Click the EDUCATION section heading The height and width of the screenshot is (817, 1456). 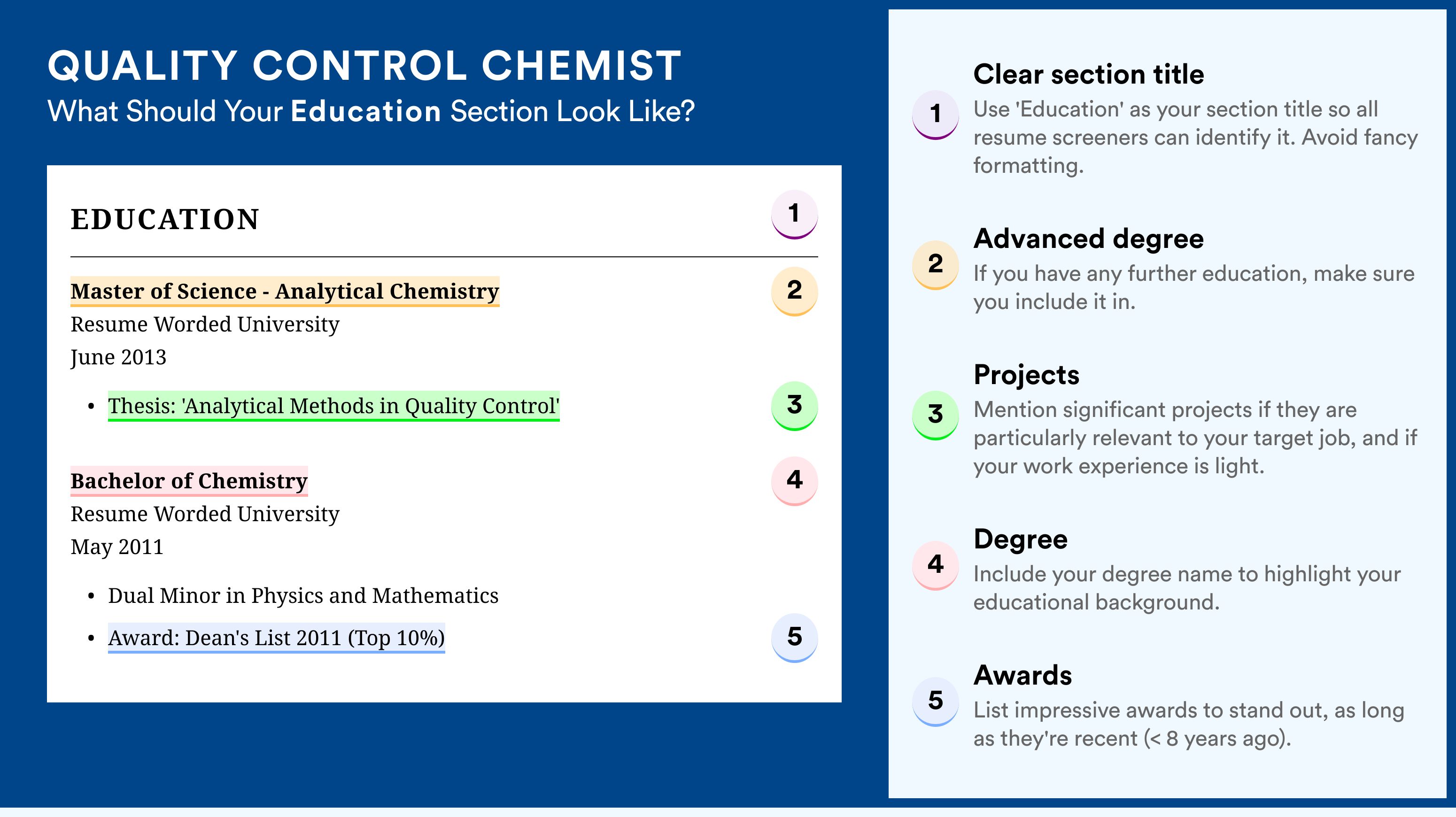tap(165, 219)
